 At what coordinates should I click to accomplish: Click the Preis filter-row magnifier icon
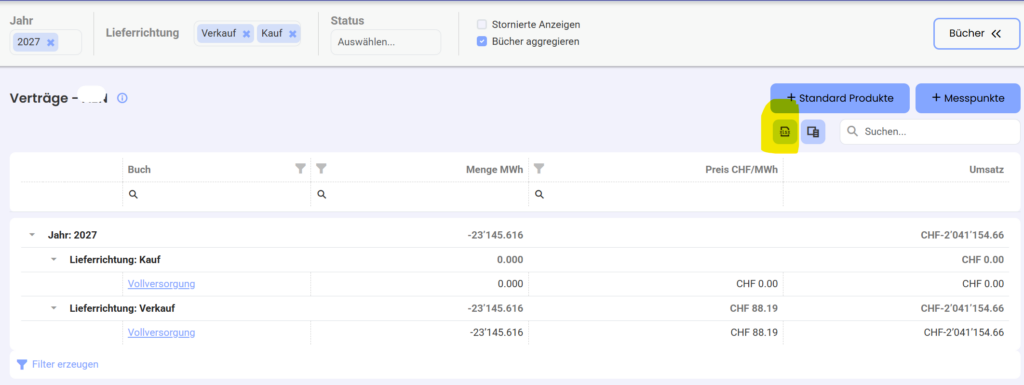(x=539, y=194)
